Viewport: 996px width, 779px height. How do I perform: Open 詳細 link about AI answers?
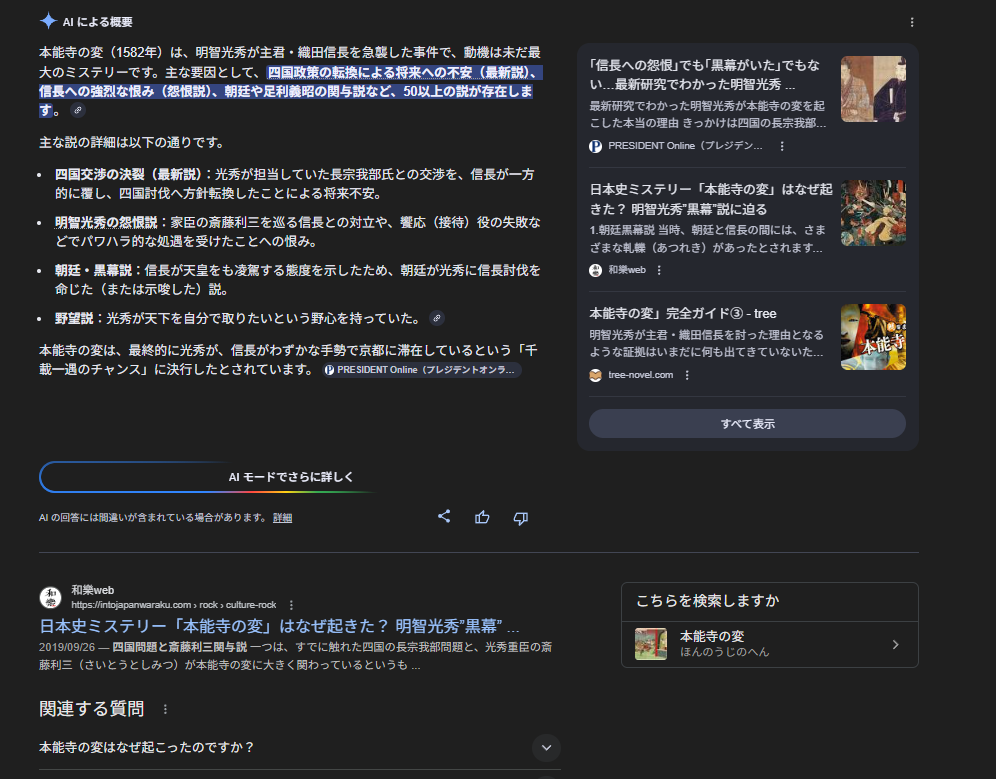[282, 518]
